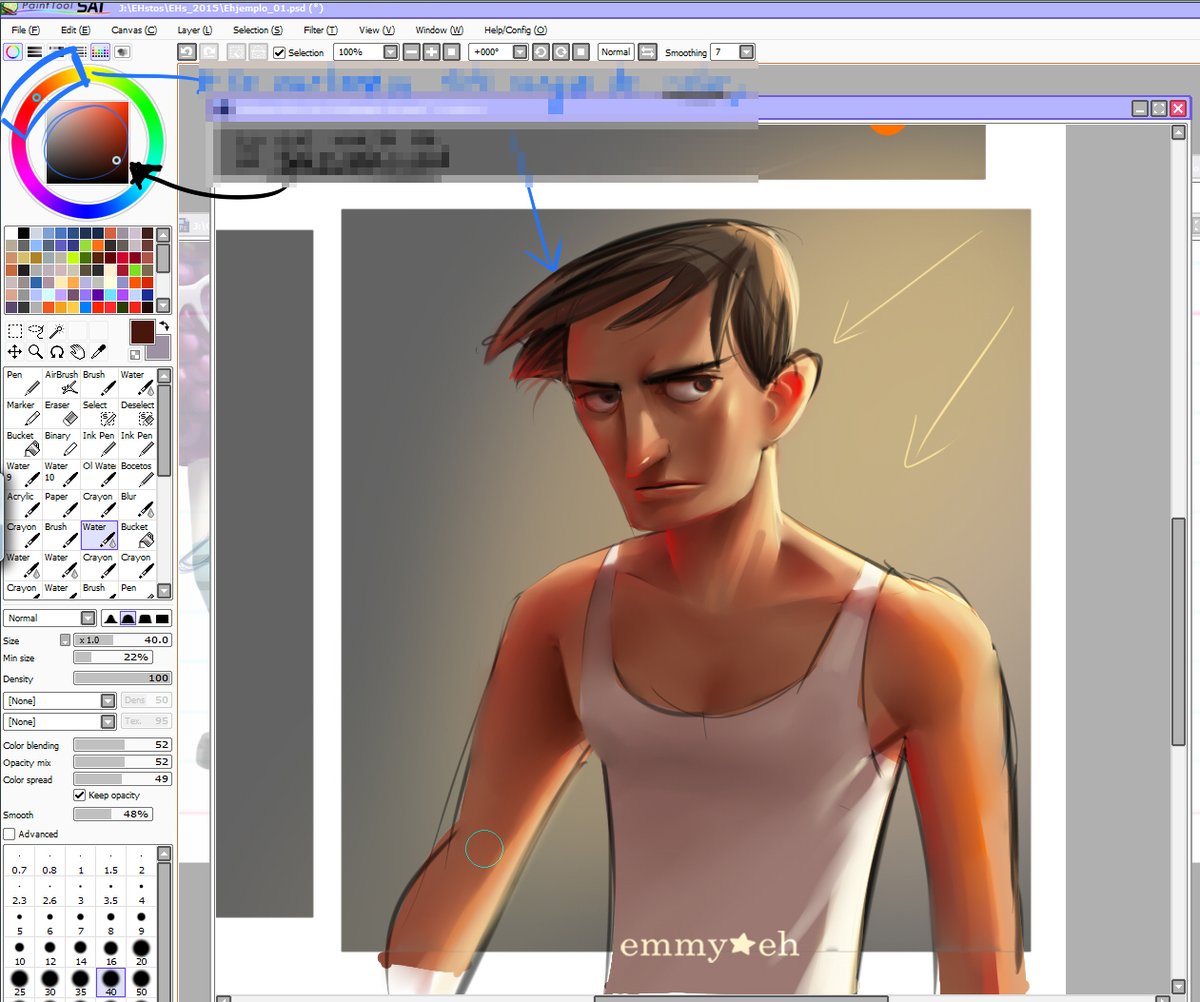Rotate view clockwise
Image resolution: width=1200 pixels, height=1002 pixels.
pos(561,52)
